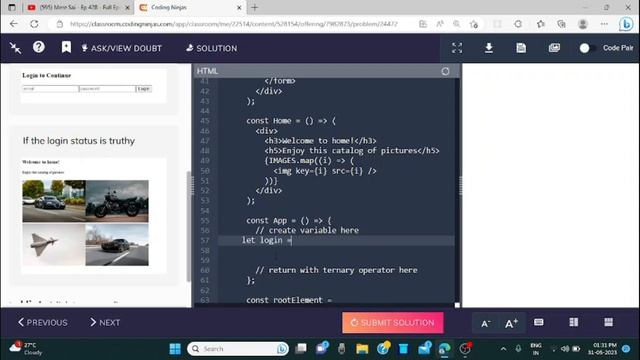Go to the Previous problem

pyautogui.click(x=43, y=322)
